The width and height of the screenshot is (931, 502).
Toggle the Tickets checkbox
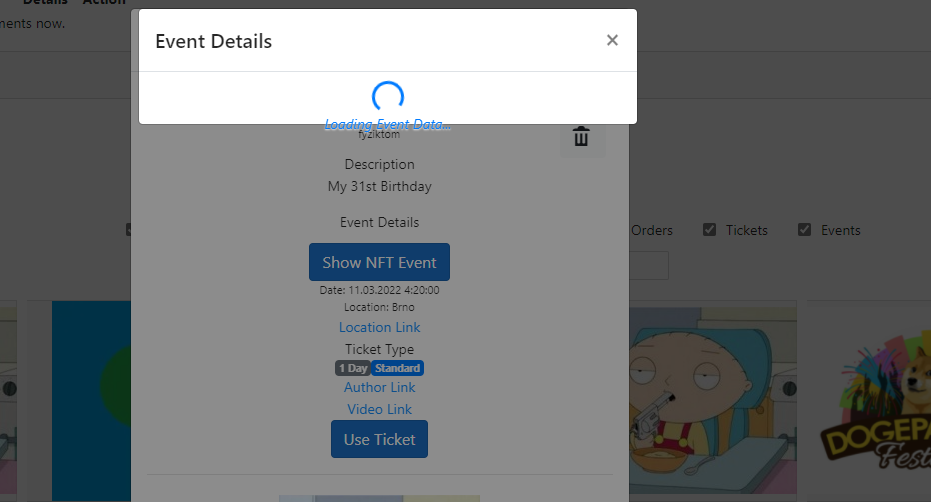[709, 229]
